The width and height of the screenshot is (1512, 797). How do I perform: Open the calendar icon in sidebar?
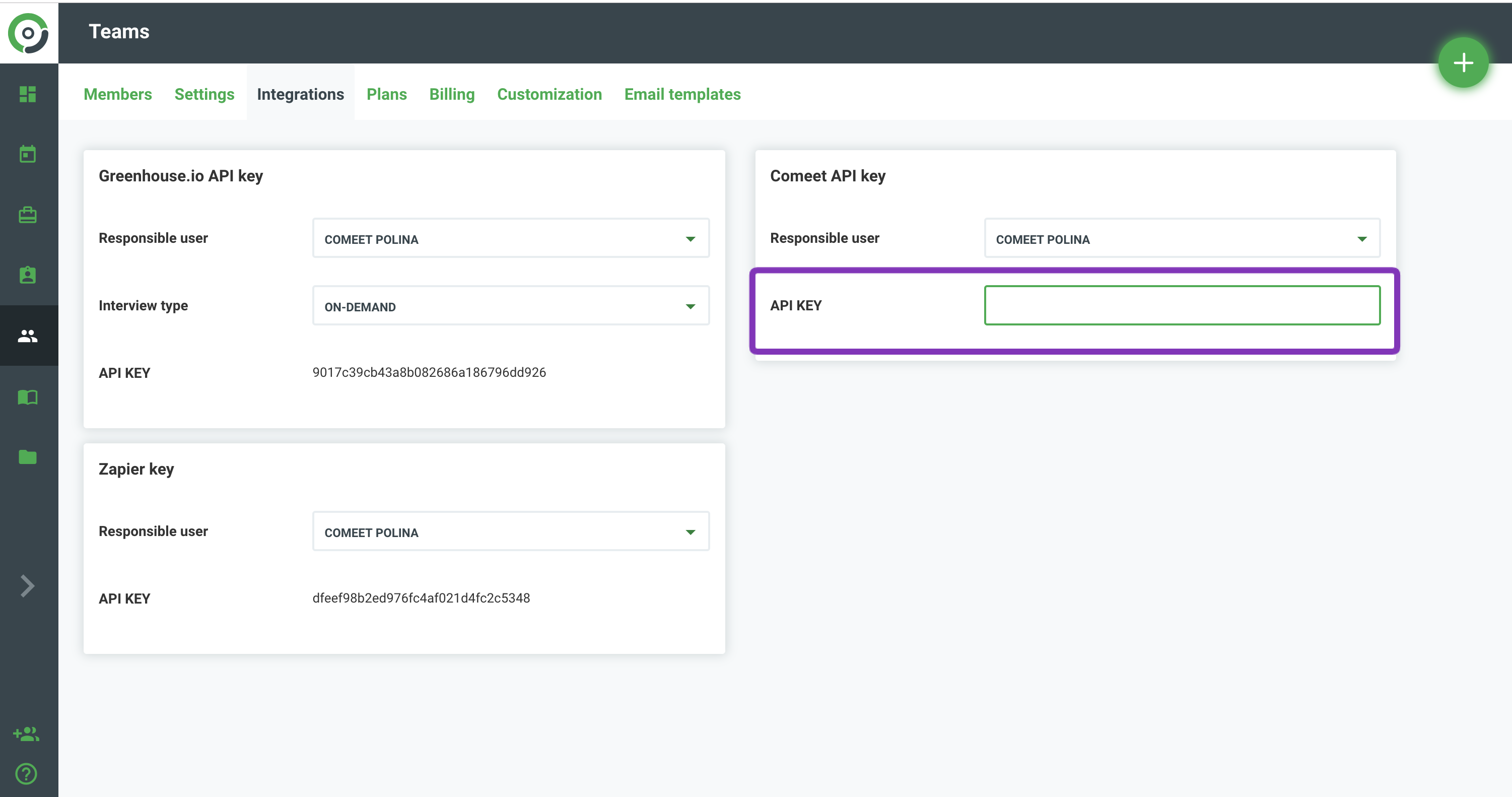pyautogui.click(x=28, y=154)
